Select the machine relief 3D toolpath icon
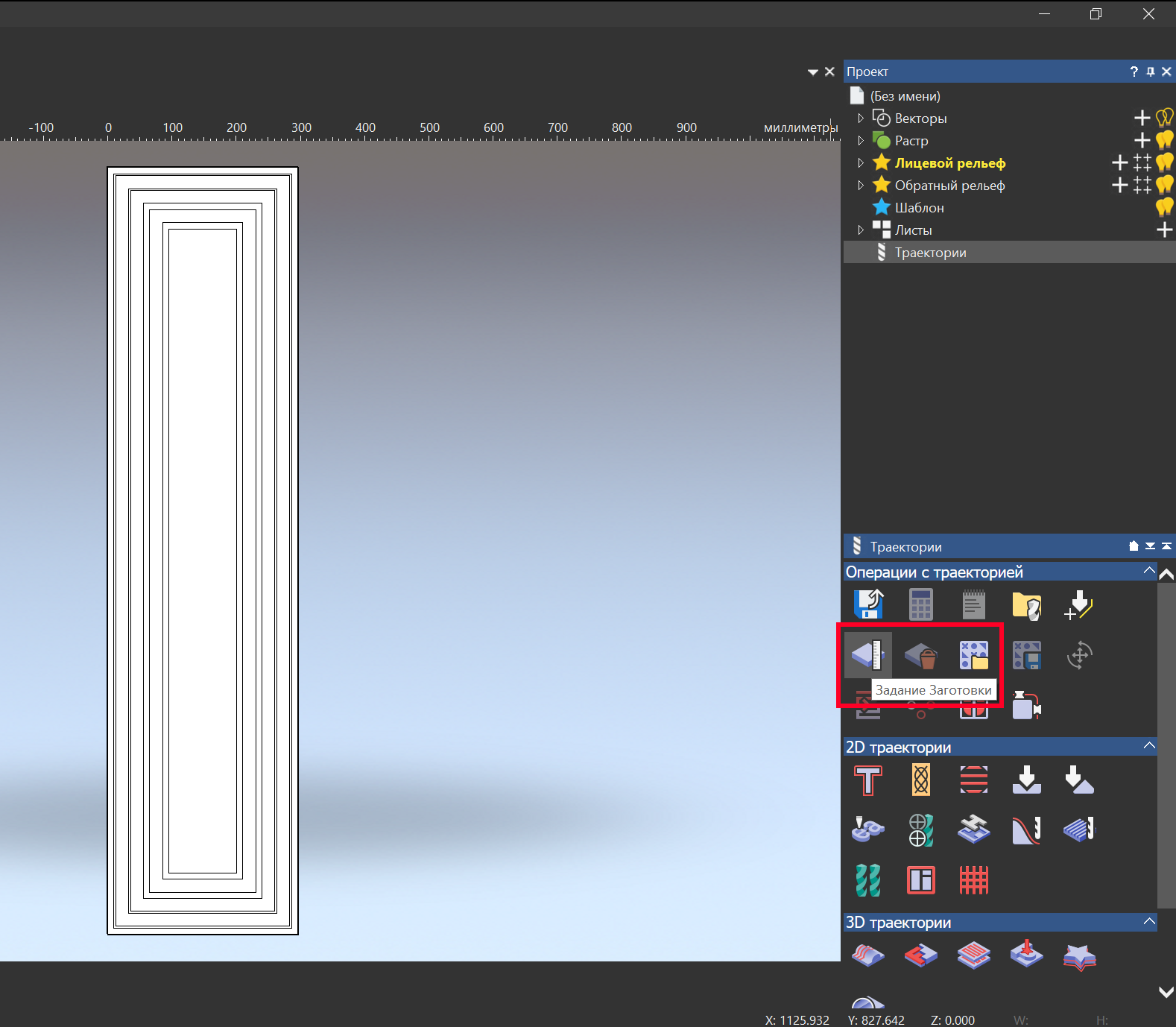This screenshot has width=1176, height=1027. pos(868,955)
